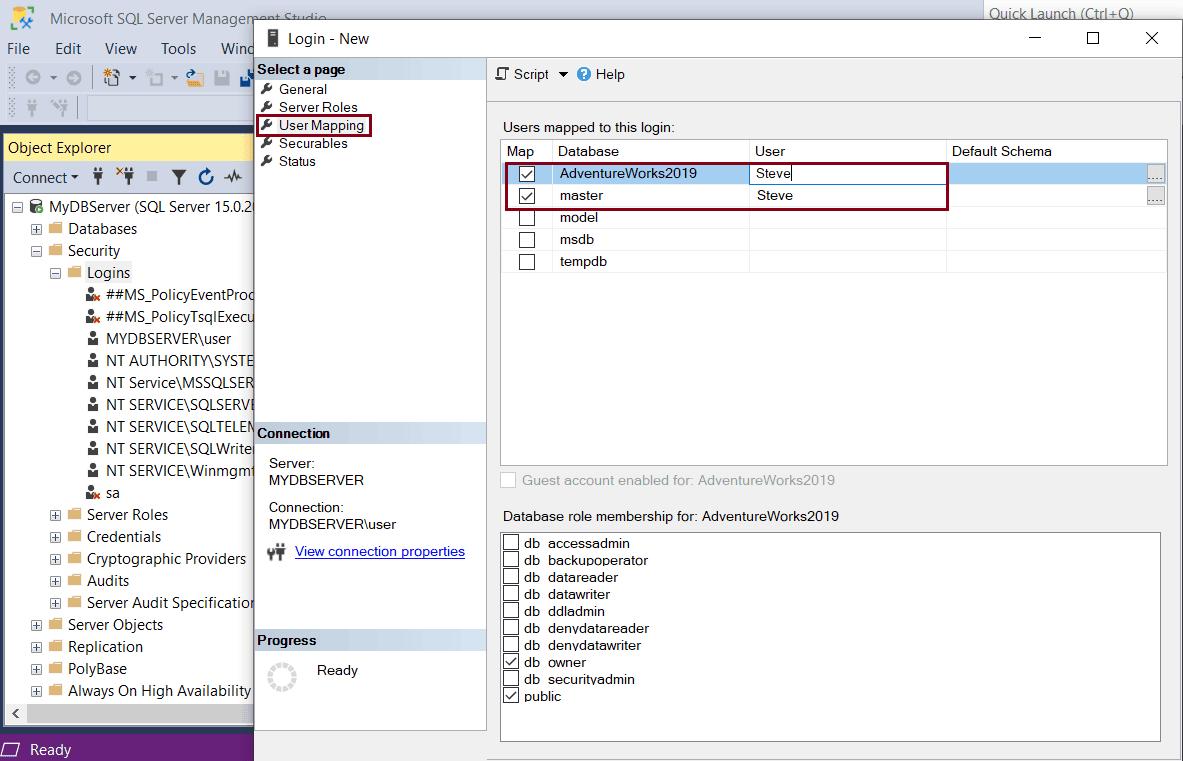Refresh the Object Explorer
The width and height of the screenshot is (1183, 761).
point(206,177)
